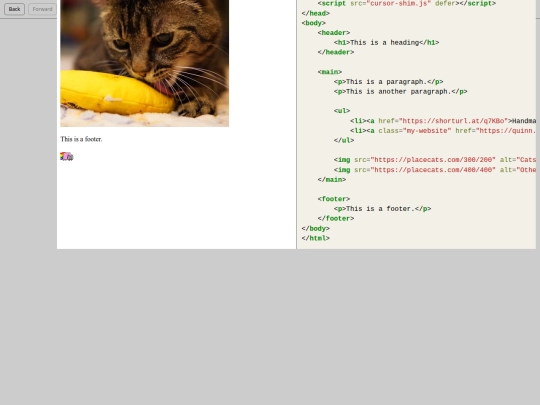The image size is (540, 405).
Task: Click the opening <main> tag in code
Action: (x=330, y=72)
